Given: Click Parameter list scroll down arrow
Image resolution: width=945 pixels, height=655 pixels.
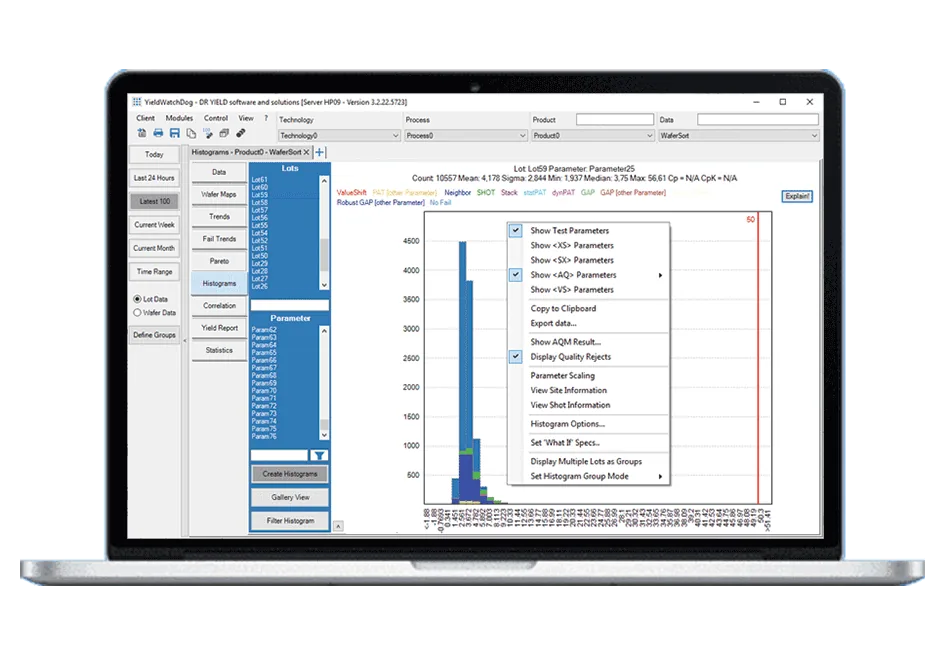Looking at the screenshot, I should (324, 435).
